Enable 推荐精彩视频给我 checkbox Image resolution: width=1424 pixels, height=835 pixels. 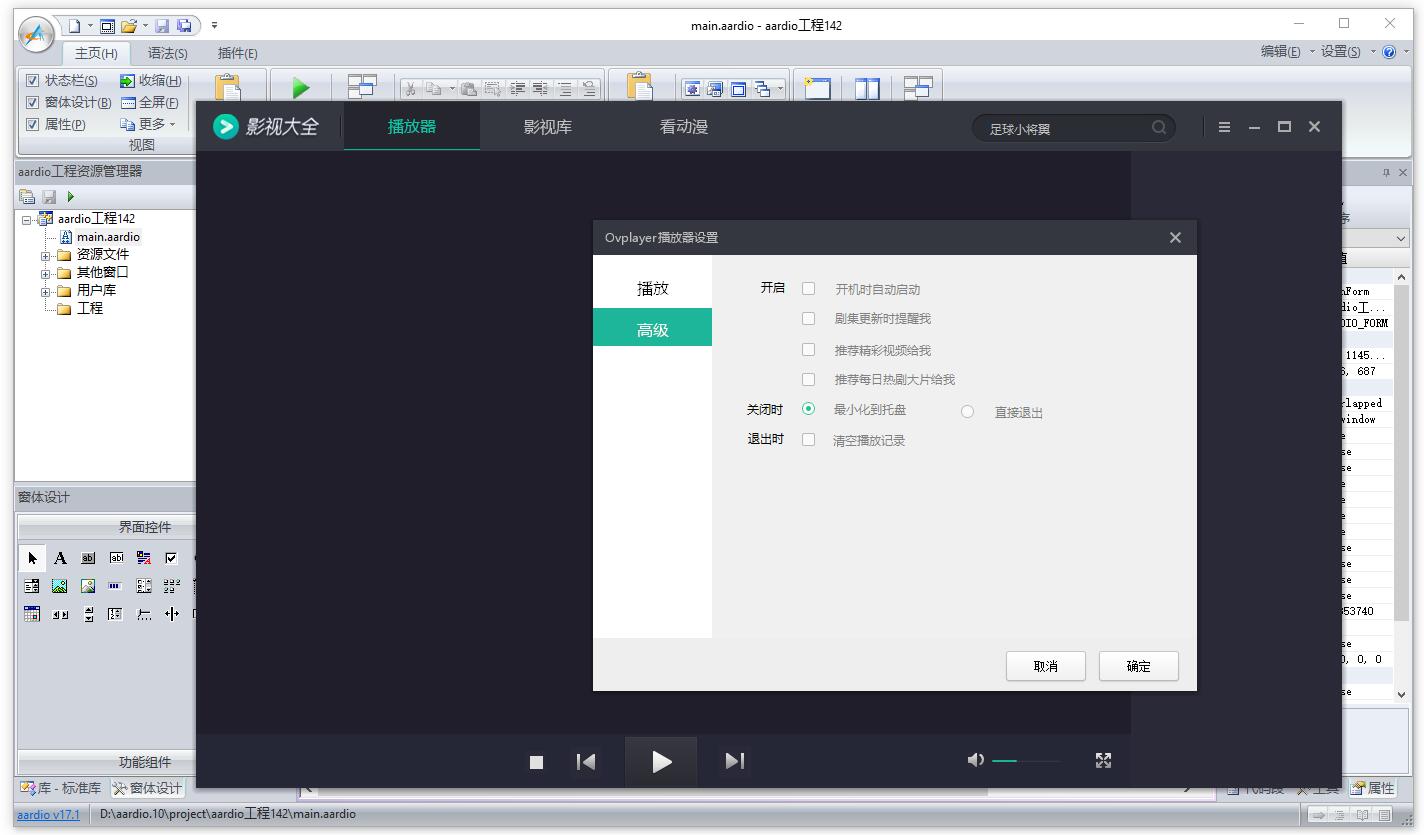tap(808, 350)
